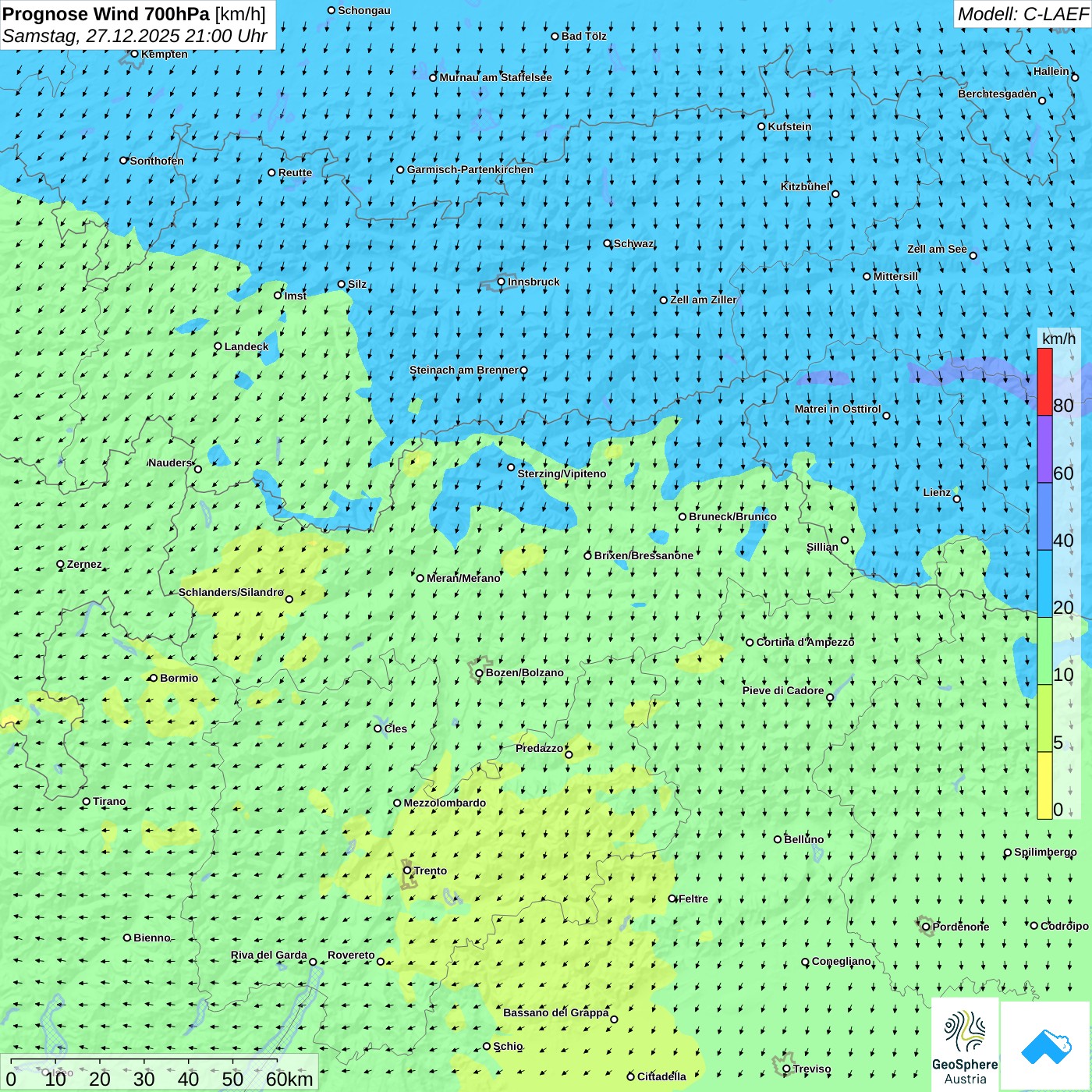Click the 'Codroipo' label

point(1065,926)
